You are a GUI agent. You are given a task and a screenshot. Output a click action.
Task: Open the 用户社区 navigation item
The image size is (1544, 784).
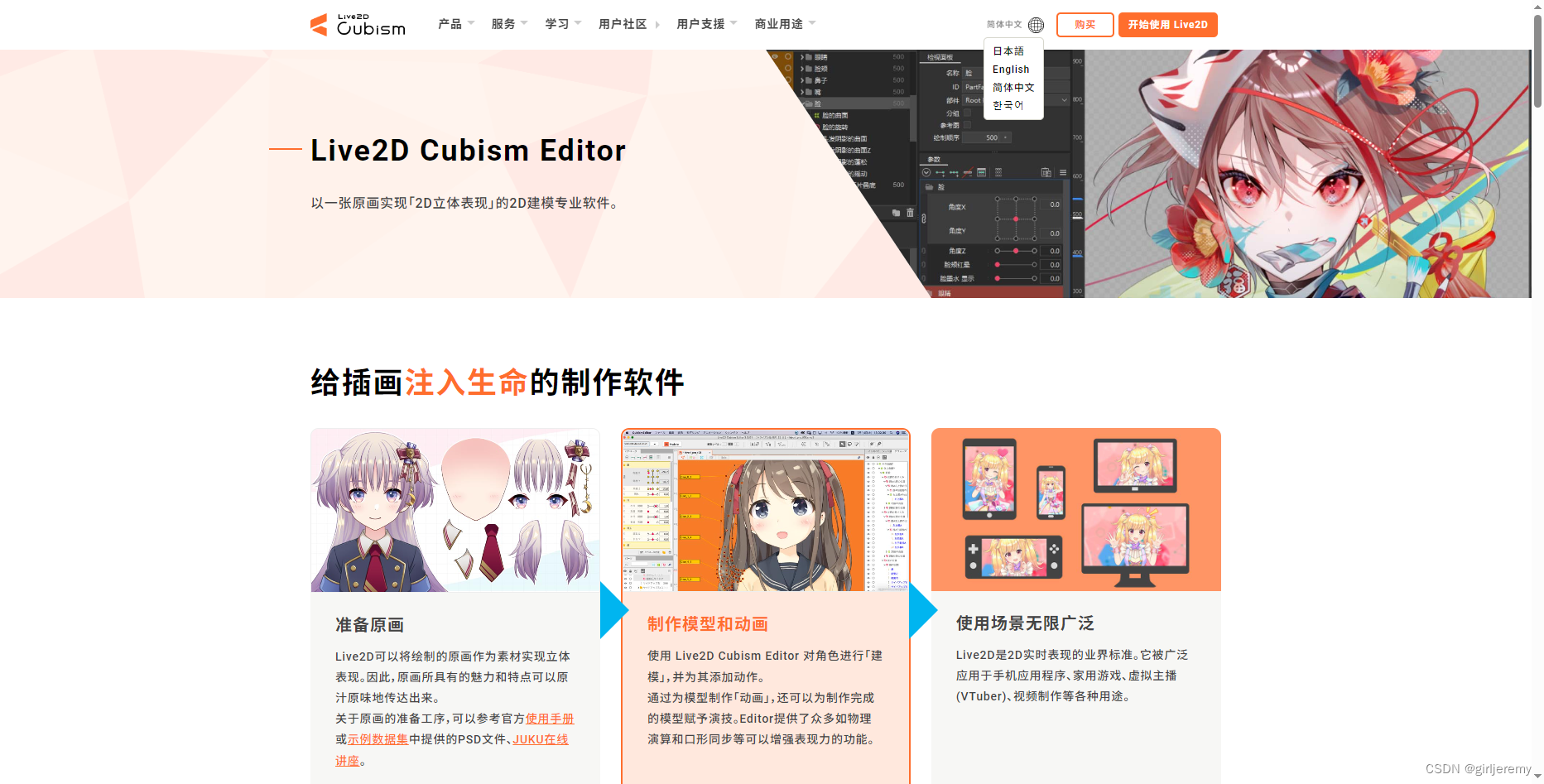click(x=629, y=24)
